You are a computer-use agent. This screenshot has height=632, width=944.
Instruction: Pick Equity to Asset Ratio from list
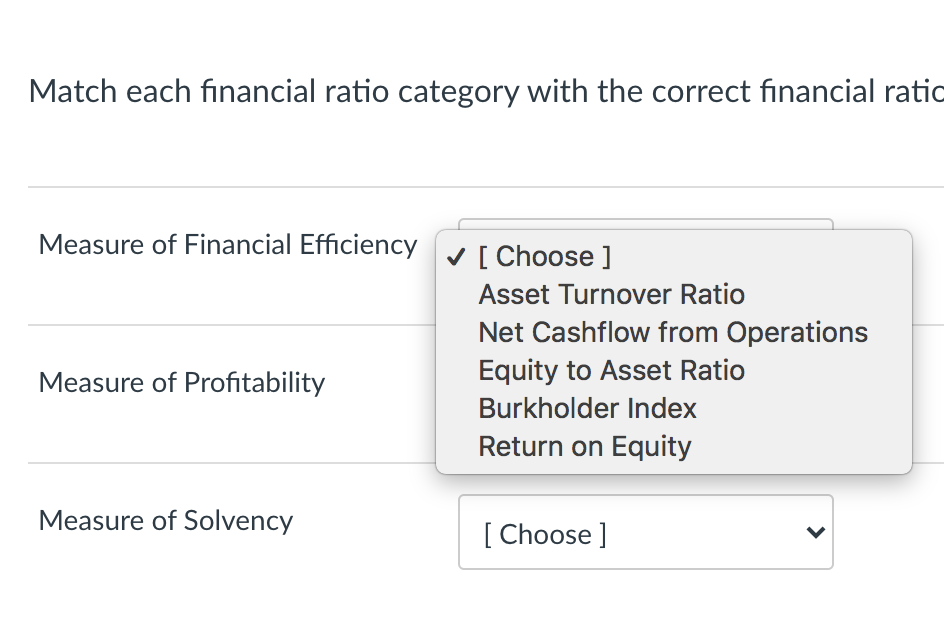[611, 371]
